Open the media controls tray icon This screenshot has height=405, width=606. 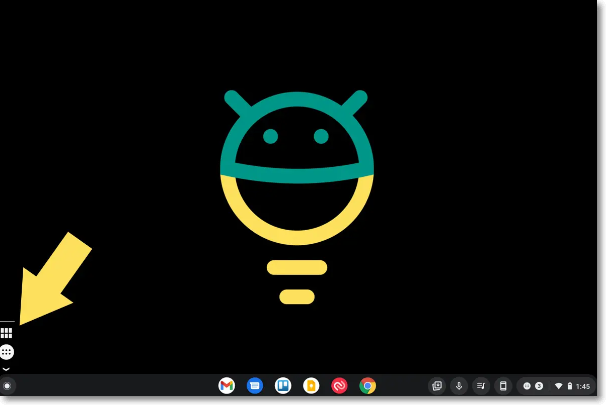pos(481,386)
